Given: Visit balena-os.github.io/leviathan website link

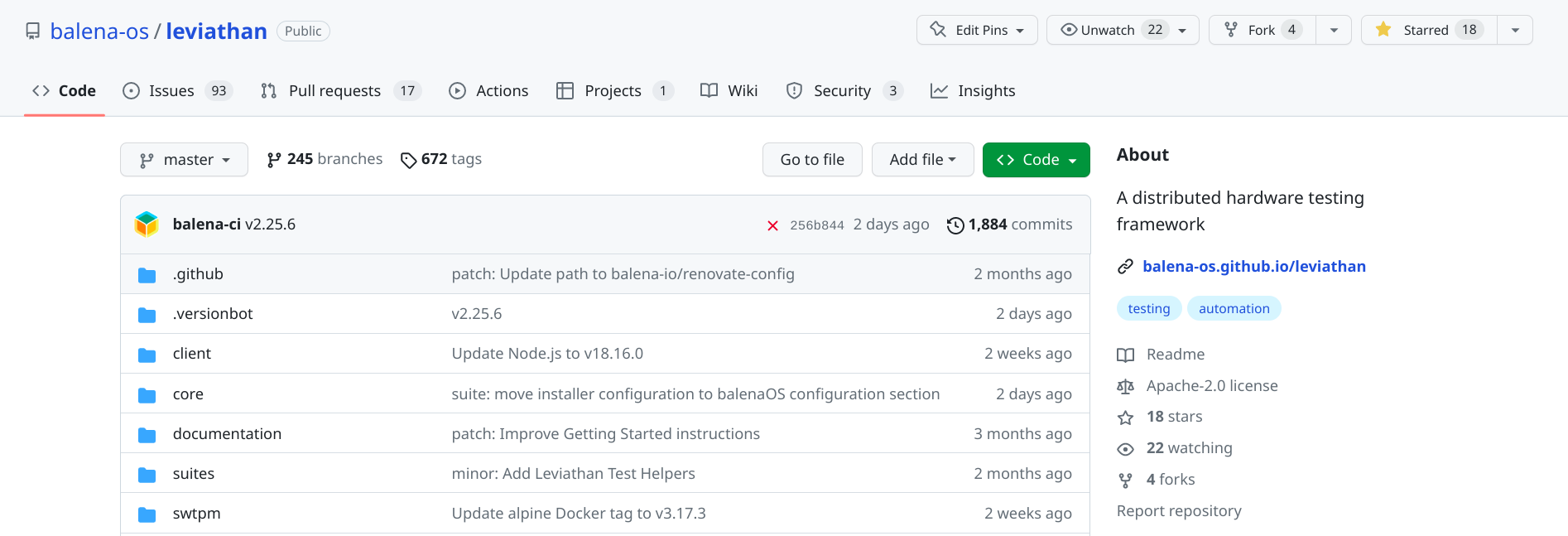Looking at the screenshot, I should (x=1254, y=267).
